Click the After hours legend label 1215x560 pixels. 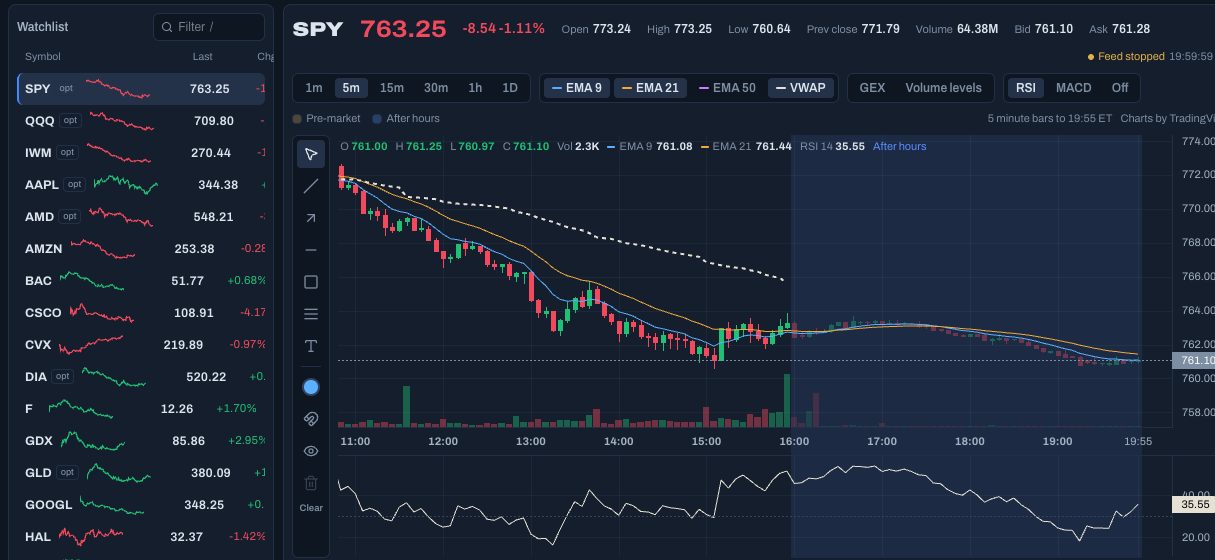coord(405,119)
